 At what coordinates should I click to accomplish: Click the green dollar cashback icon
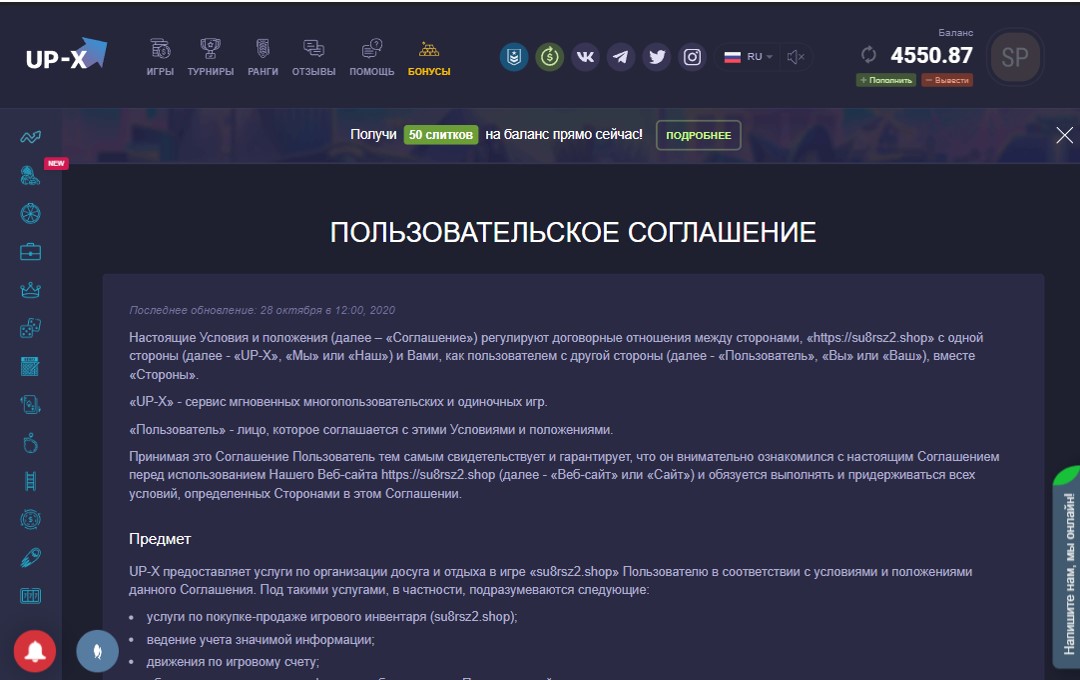coord(549,57)
